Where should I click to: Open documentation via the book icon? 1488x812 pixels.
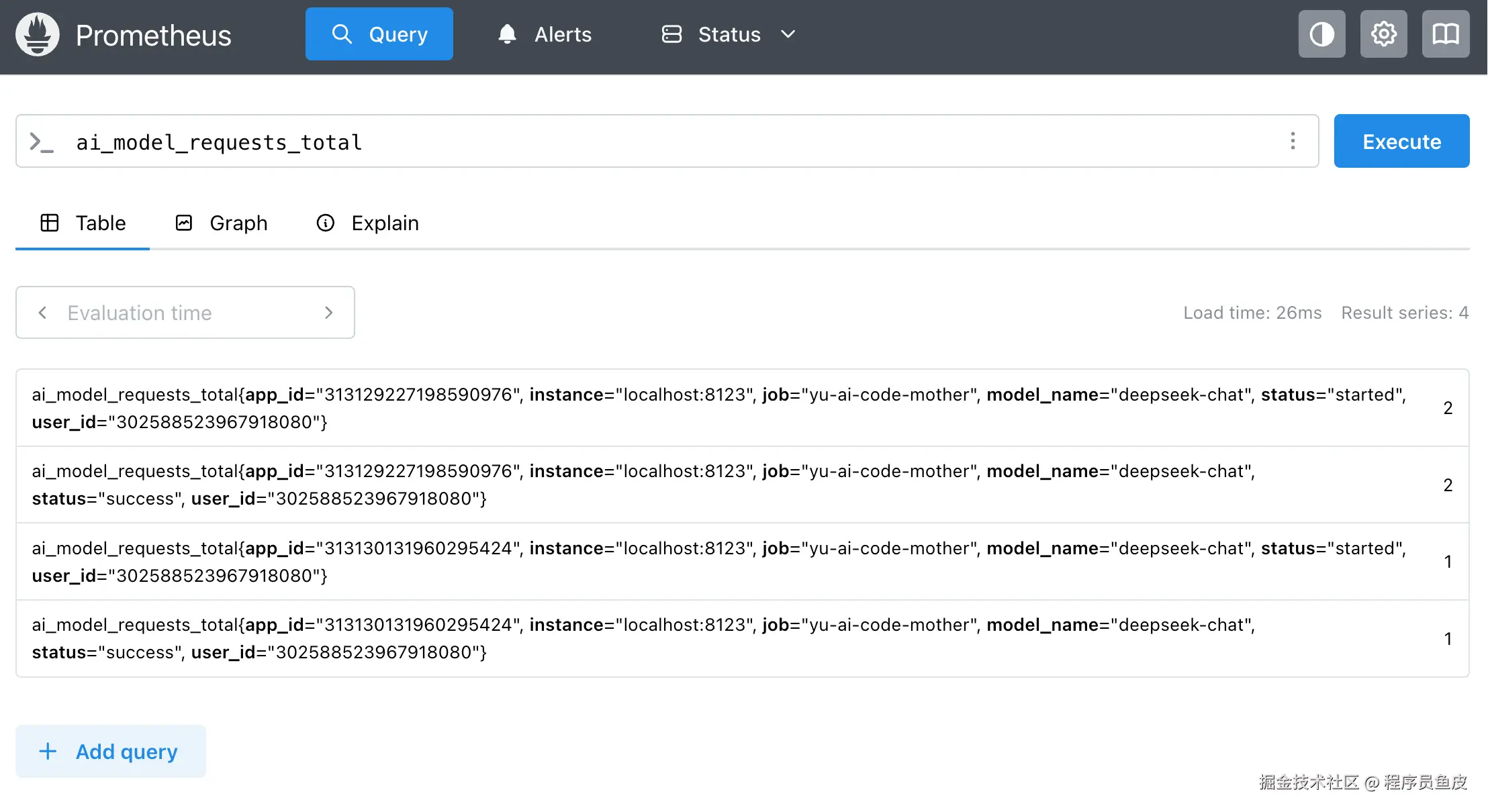(x=1445, y=34)
